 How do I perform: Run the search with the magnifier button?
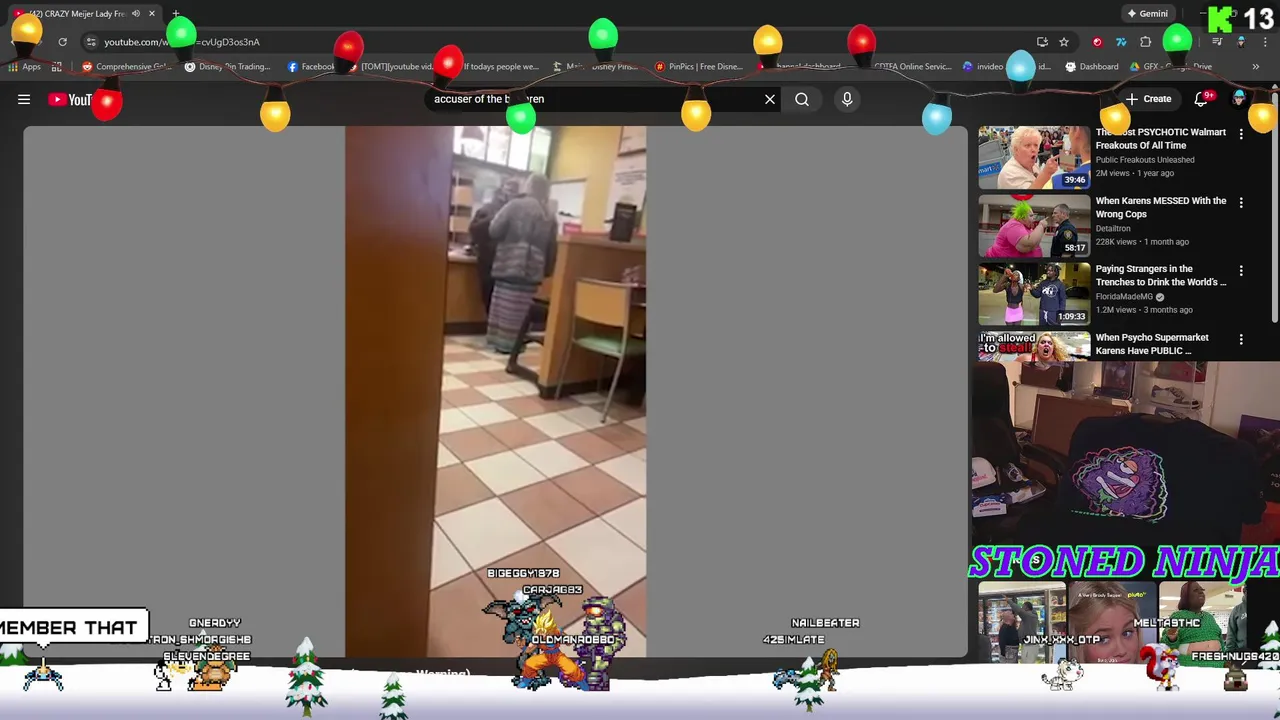tap(802, 99)
